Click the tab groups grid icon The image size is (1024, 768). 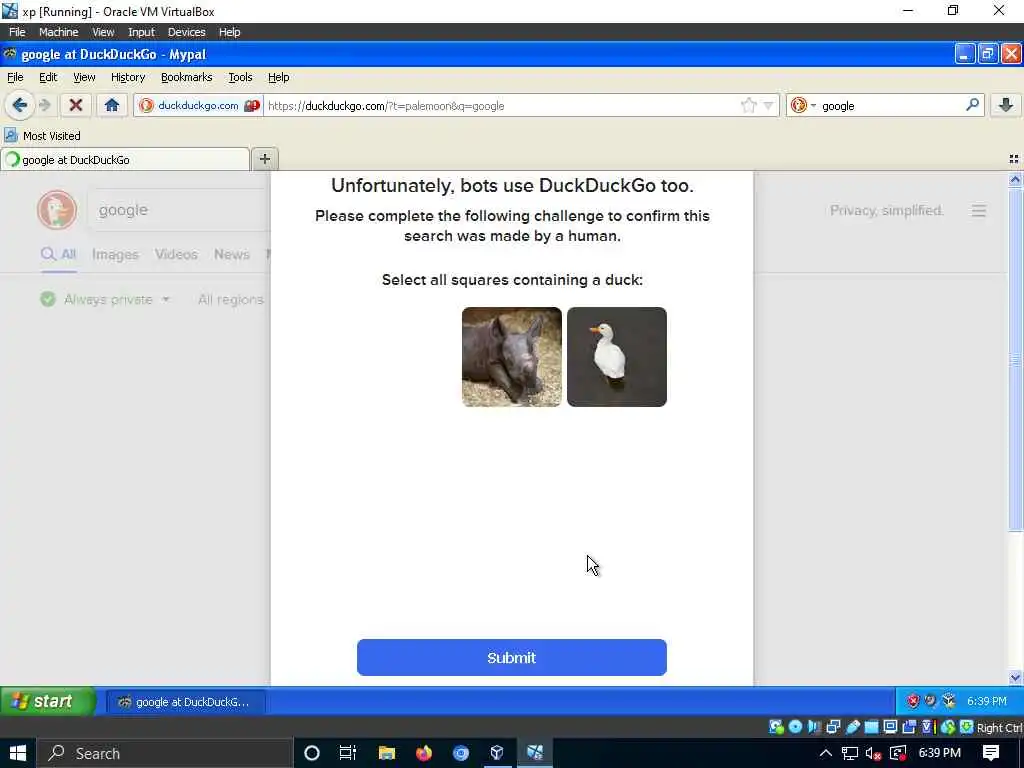(1014, 159)
